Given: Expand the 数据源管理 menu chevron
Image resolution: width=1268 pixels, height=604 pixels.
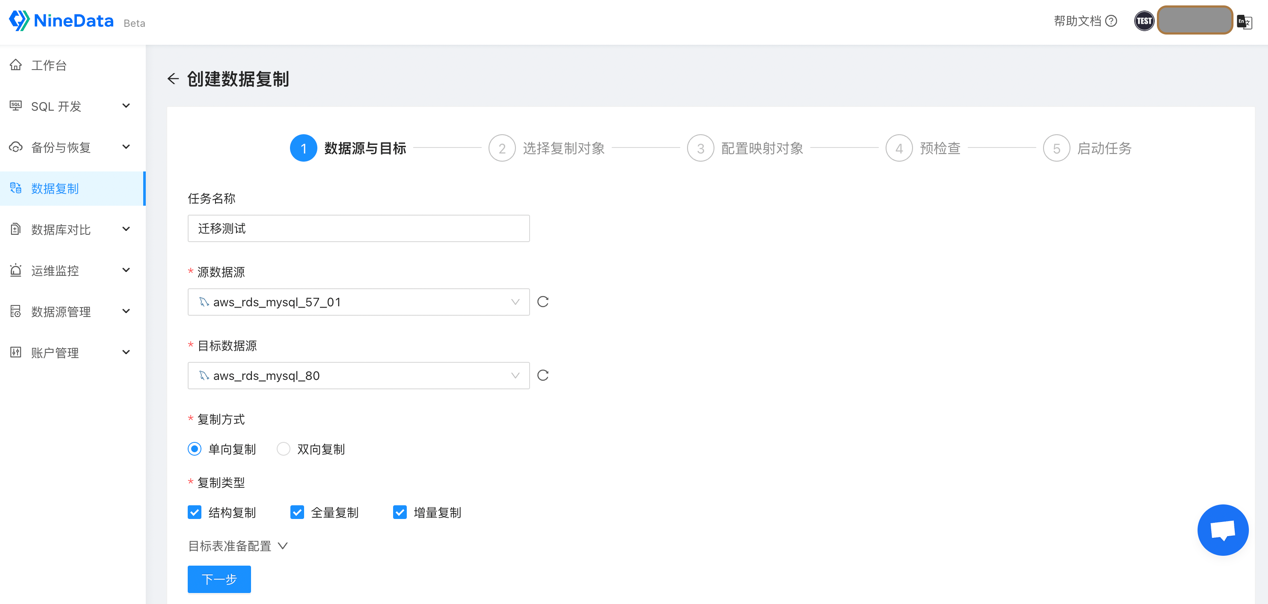Looking at the screenshot, I should (126, 311).
